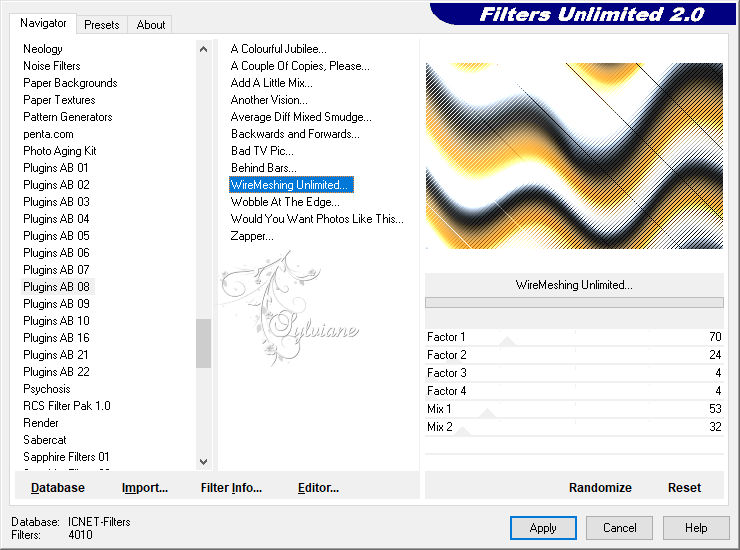Reset the filter settings
Viewport: 740px width, 550px height.
pyautogui.click(x=684, y=488)
